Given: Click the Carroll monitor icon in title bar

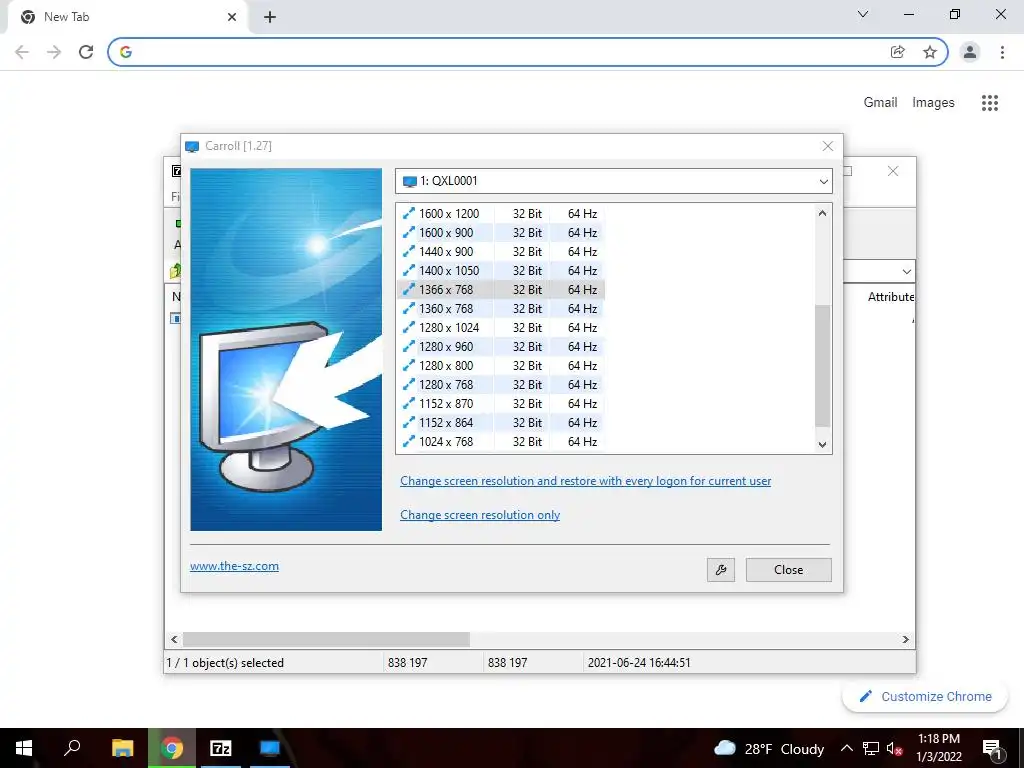Looking at the screenshot, I should 192,146.
